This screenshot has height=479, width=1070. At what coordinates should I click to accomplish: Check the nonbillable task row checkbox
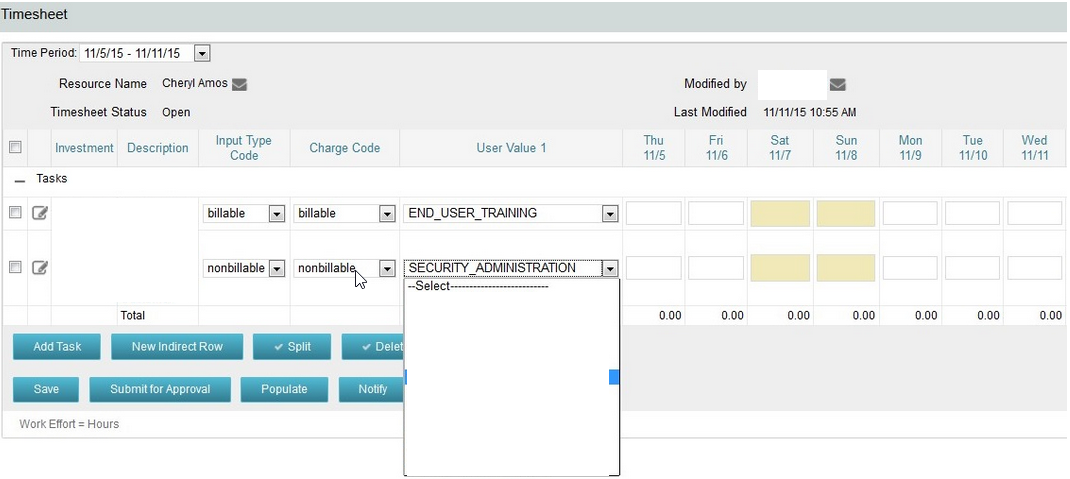coord(15,267)
